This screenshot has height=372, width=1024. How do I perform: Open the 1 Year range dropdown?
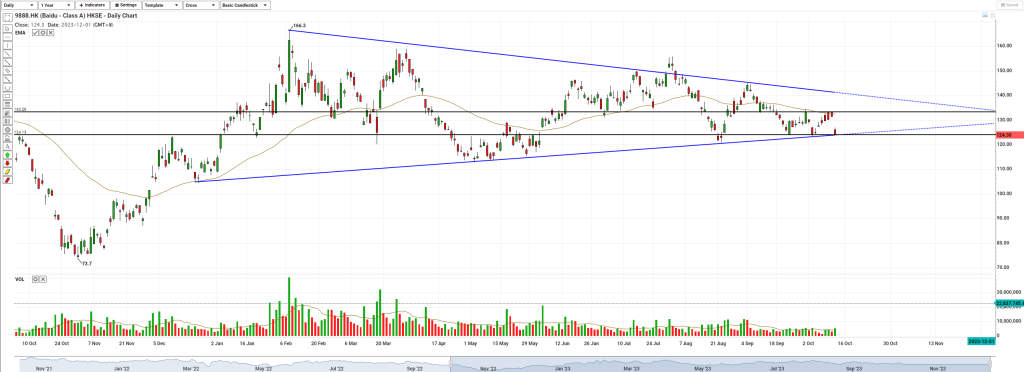(x=55, y=5)
